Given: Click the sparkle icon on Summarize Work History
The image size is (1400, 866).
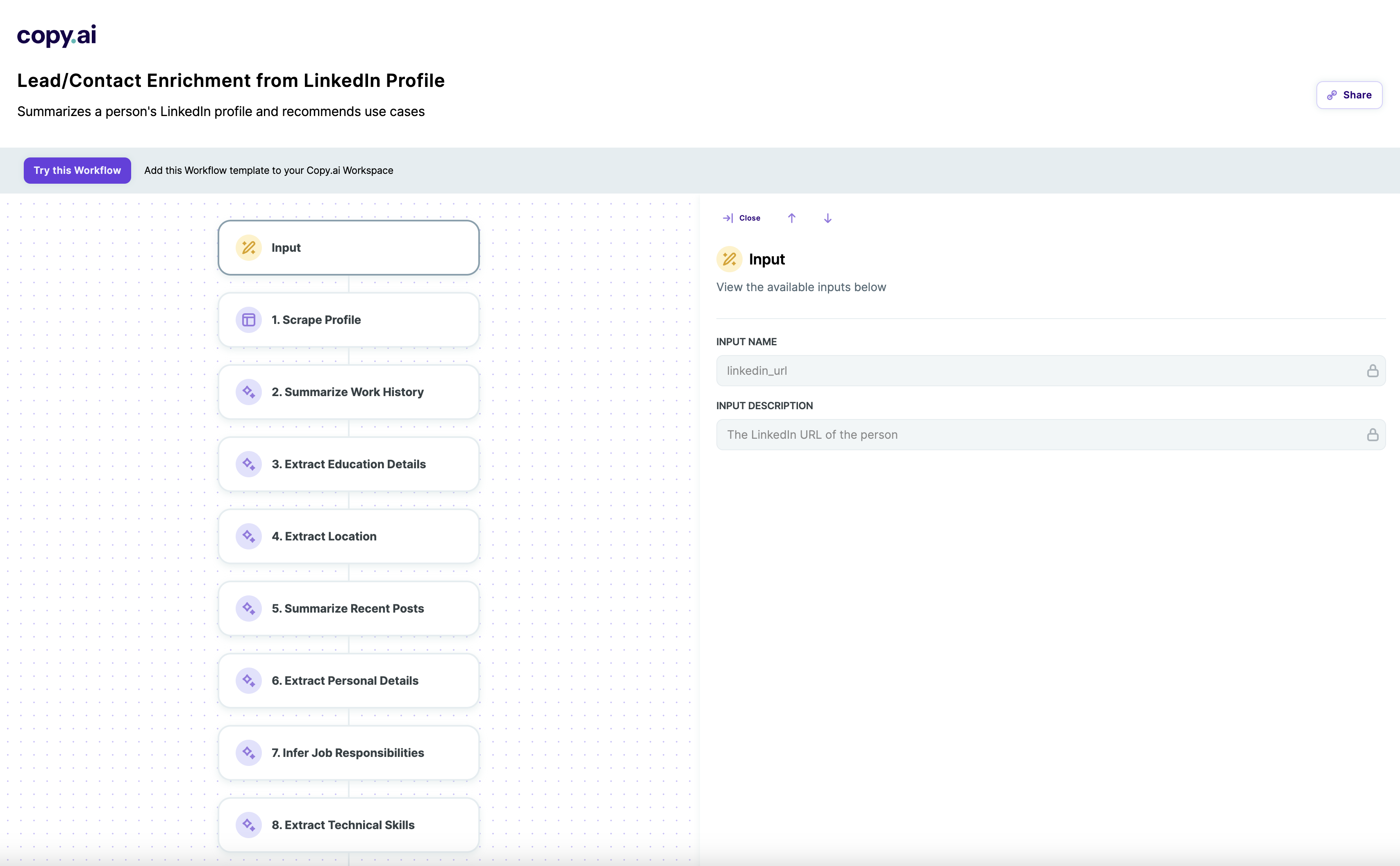Looking at the screenshot, I should [248, 392].
